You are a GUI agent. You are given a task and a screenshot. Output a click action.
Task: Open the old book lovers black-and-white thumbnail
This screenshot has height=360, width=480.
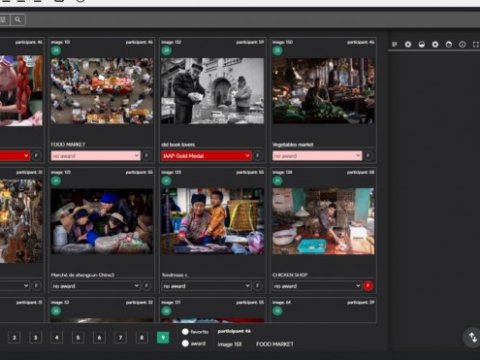coord(212,91)
